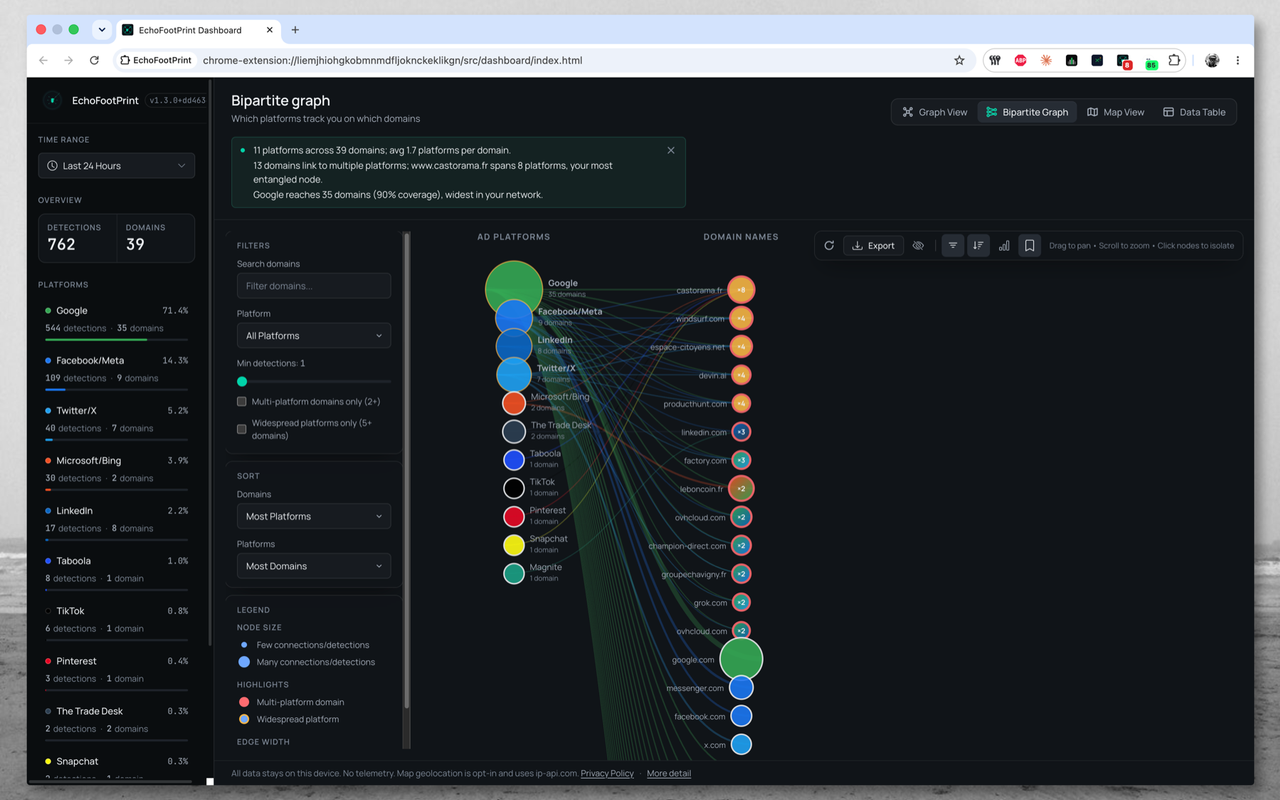Toggle the bookmark icon in graph toolbar
Screen dimensions: 1280x800
coord(1029,245)
